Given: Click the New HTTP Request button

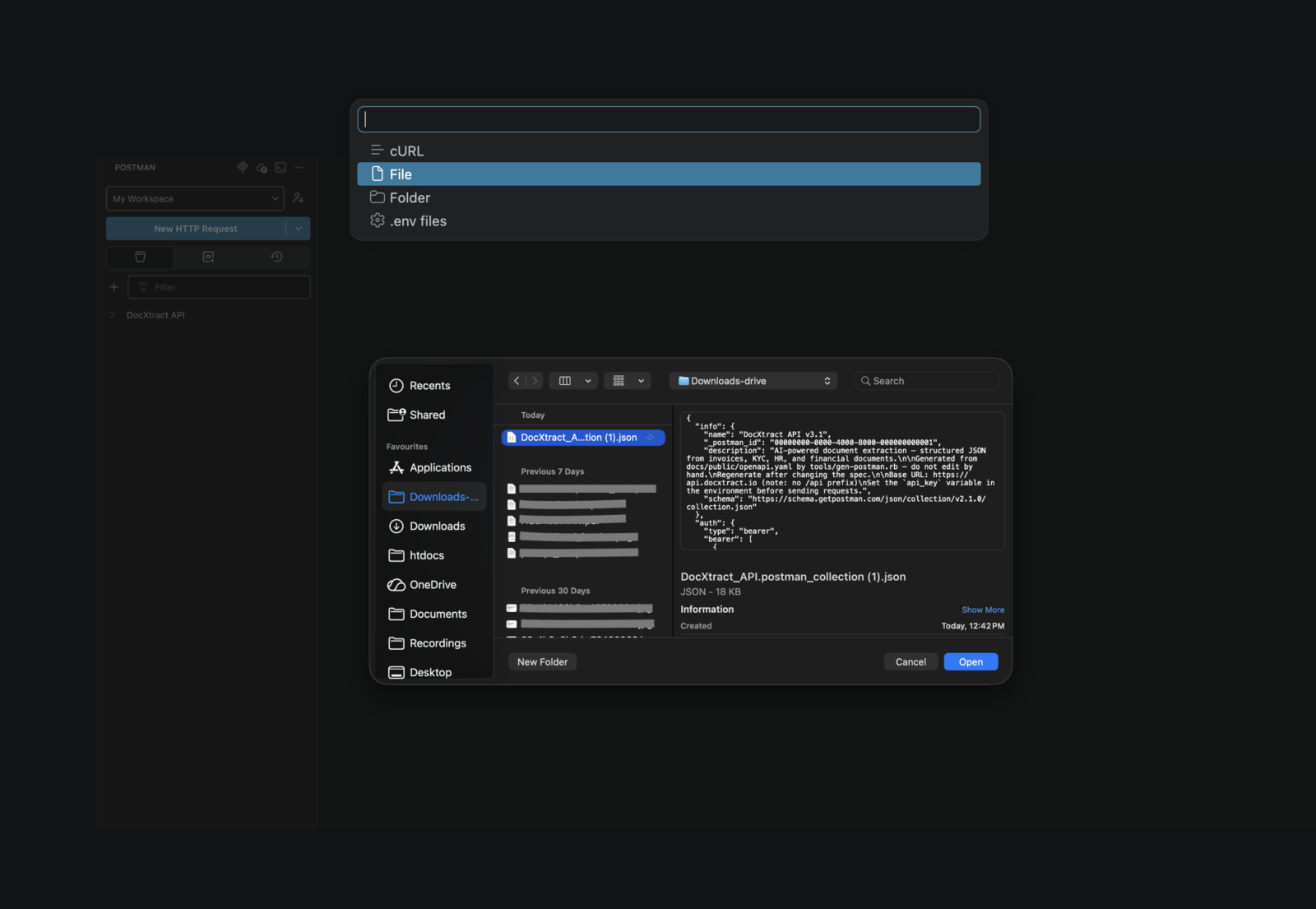Looking at the screenshot, I should point(196,229).
